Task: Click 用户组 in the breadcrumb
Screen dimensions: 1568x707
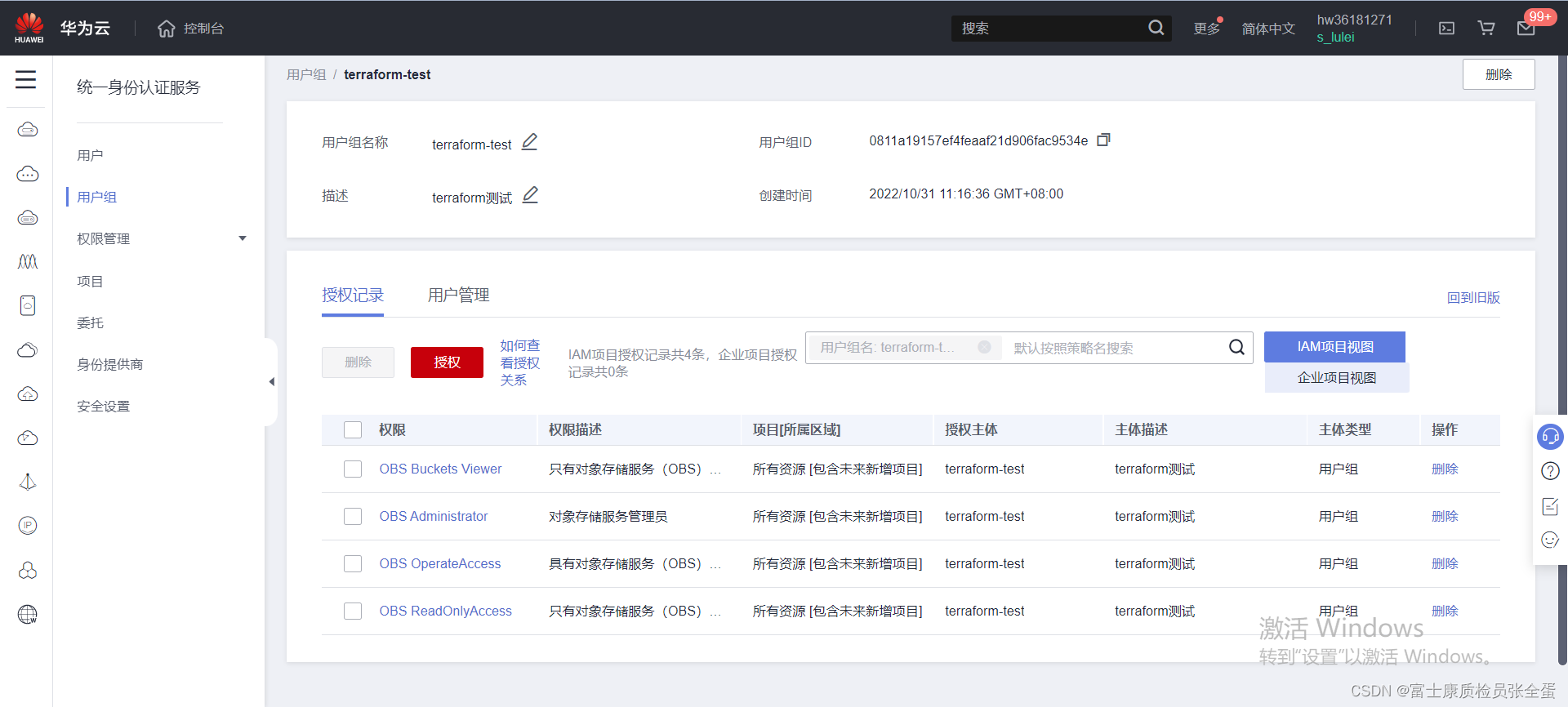Action: point(306,74)
